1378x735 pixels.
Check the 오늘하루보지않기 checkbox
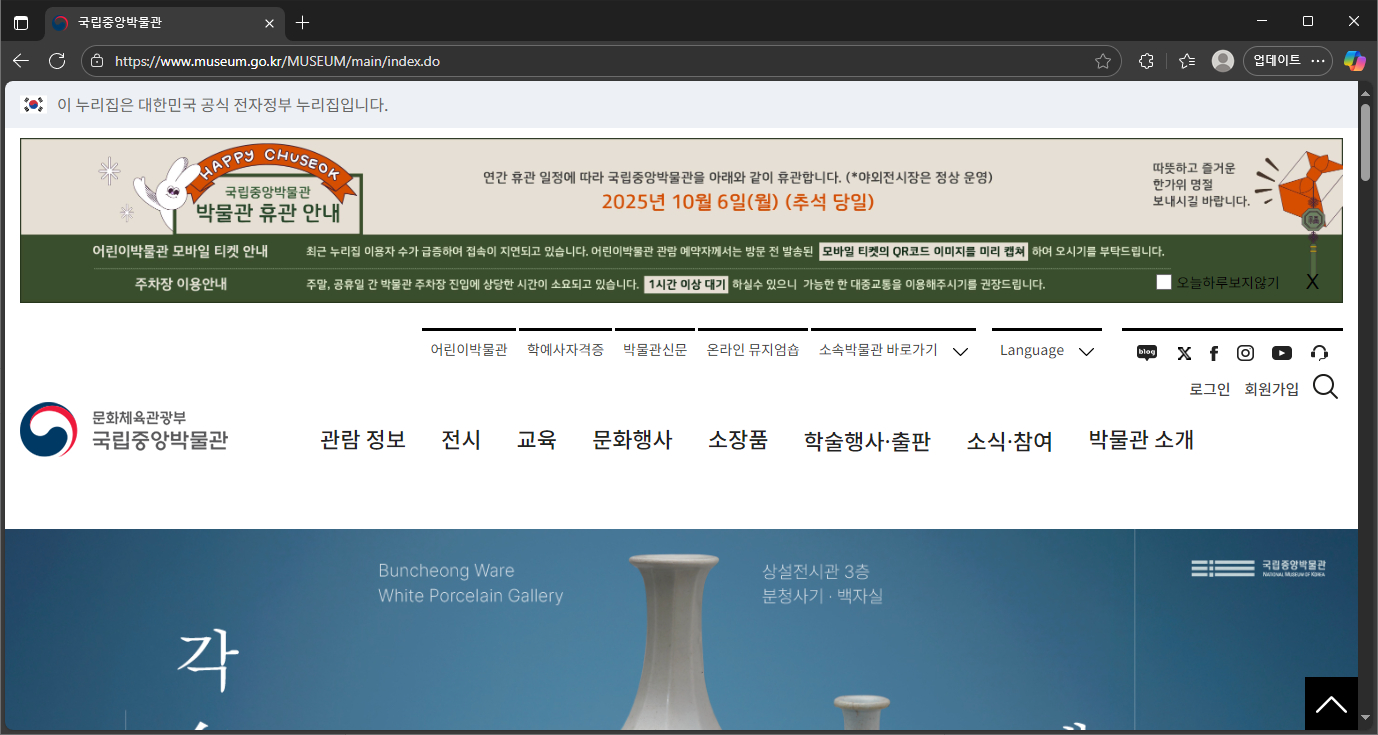1164,282
